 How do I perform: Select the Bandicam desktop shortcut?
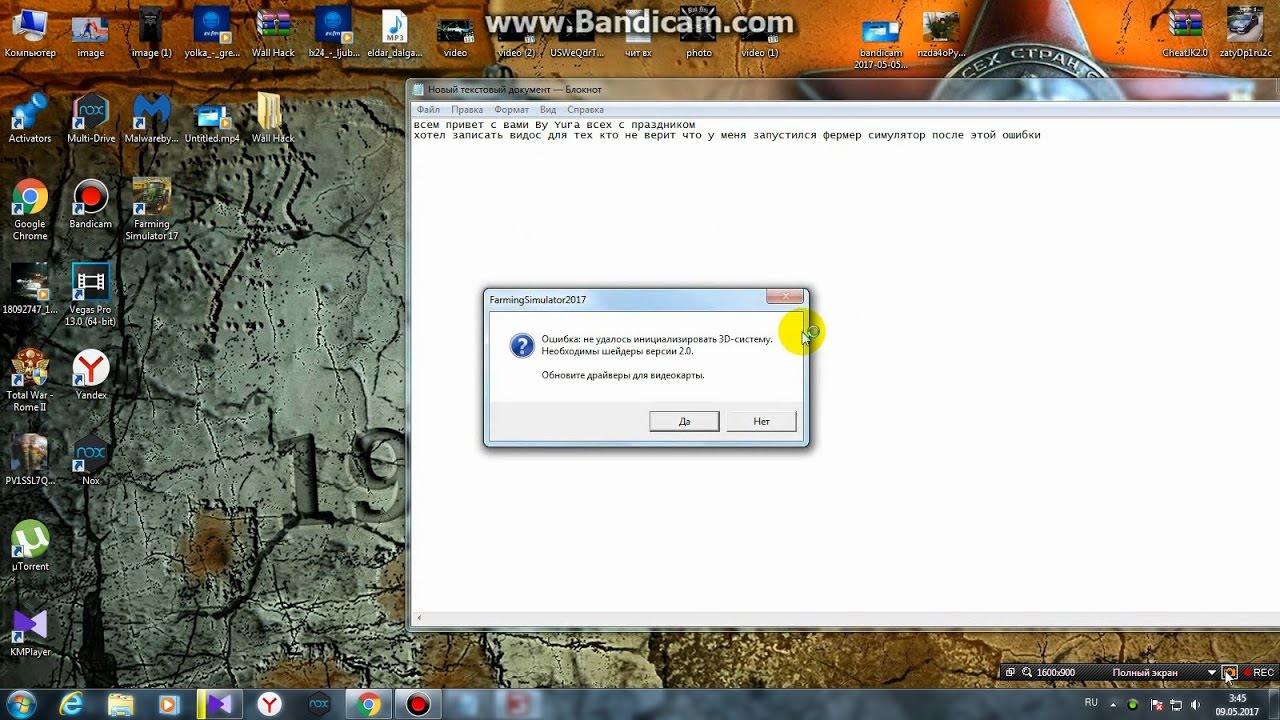(x=91, y=204)
